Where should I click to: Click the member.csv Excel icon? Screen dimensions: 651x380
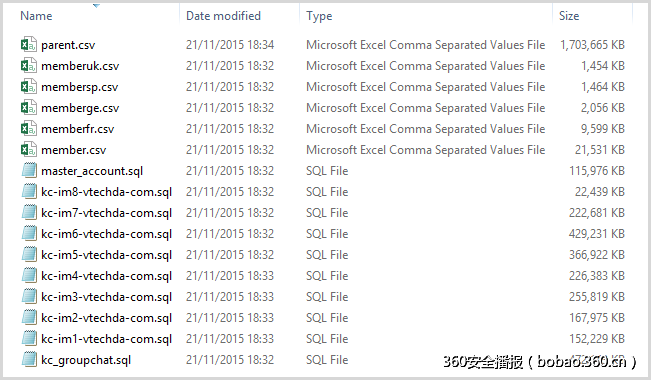coord(29,150)
